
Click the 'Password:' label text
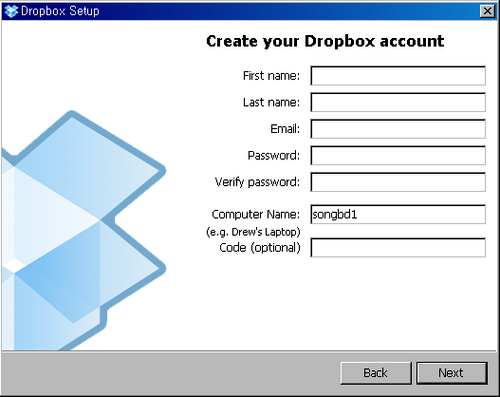274,156
